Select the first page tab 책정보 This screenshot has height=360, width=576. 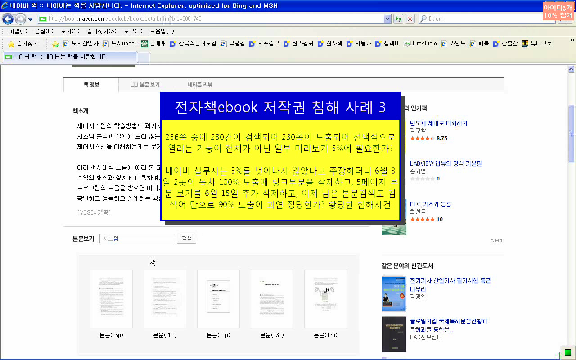coord(91,84)
